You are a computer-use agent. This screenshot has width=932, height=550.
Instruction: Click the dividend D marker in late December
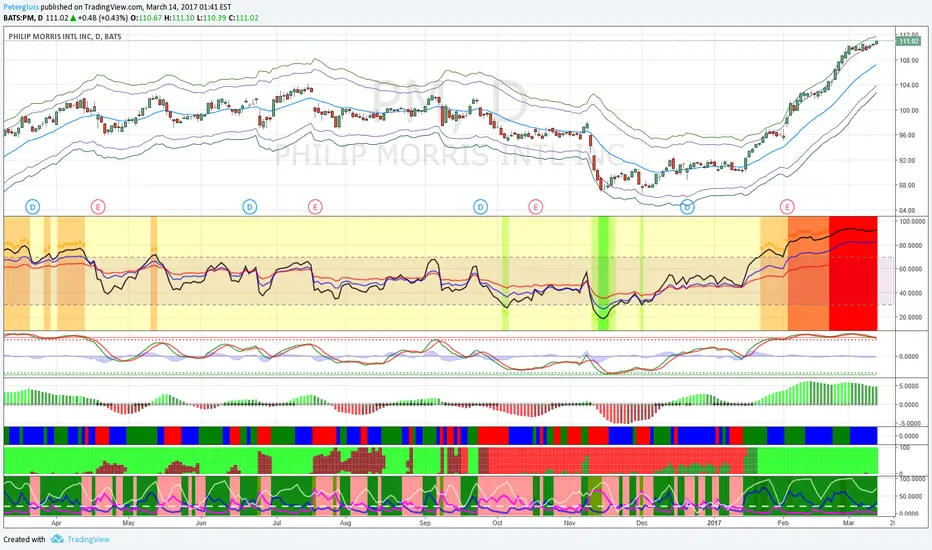(687, 207)
